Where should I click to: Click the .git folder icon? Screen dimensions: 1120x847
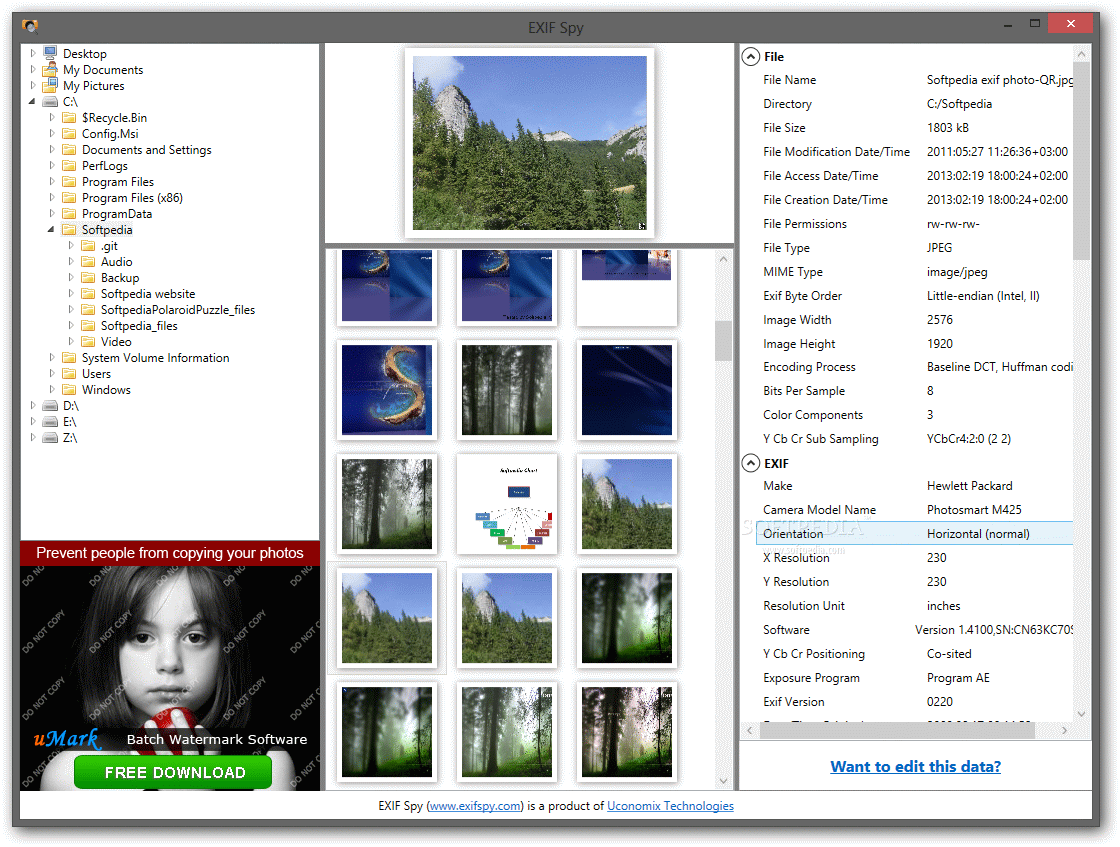click(89, 246)
